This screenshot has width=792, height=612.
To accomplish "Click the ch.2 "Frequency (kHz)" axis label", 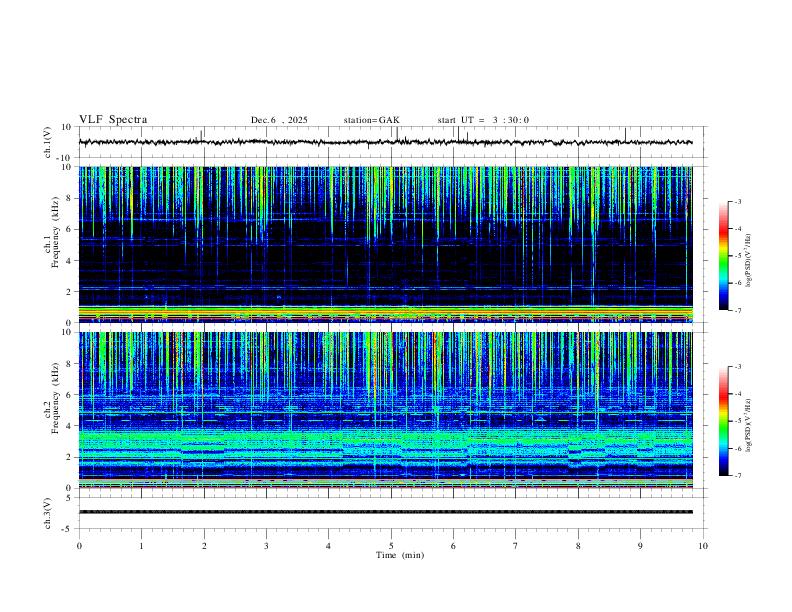I will click(55, 398).
